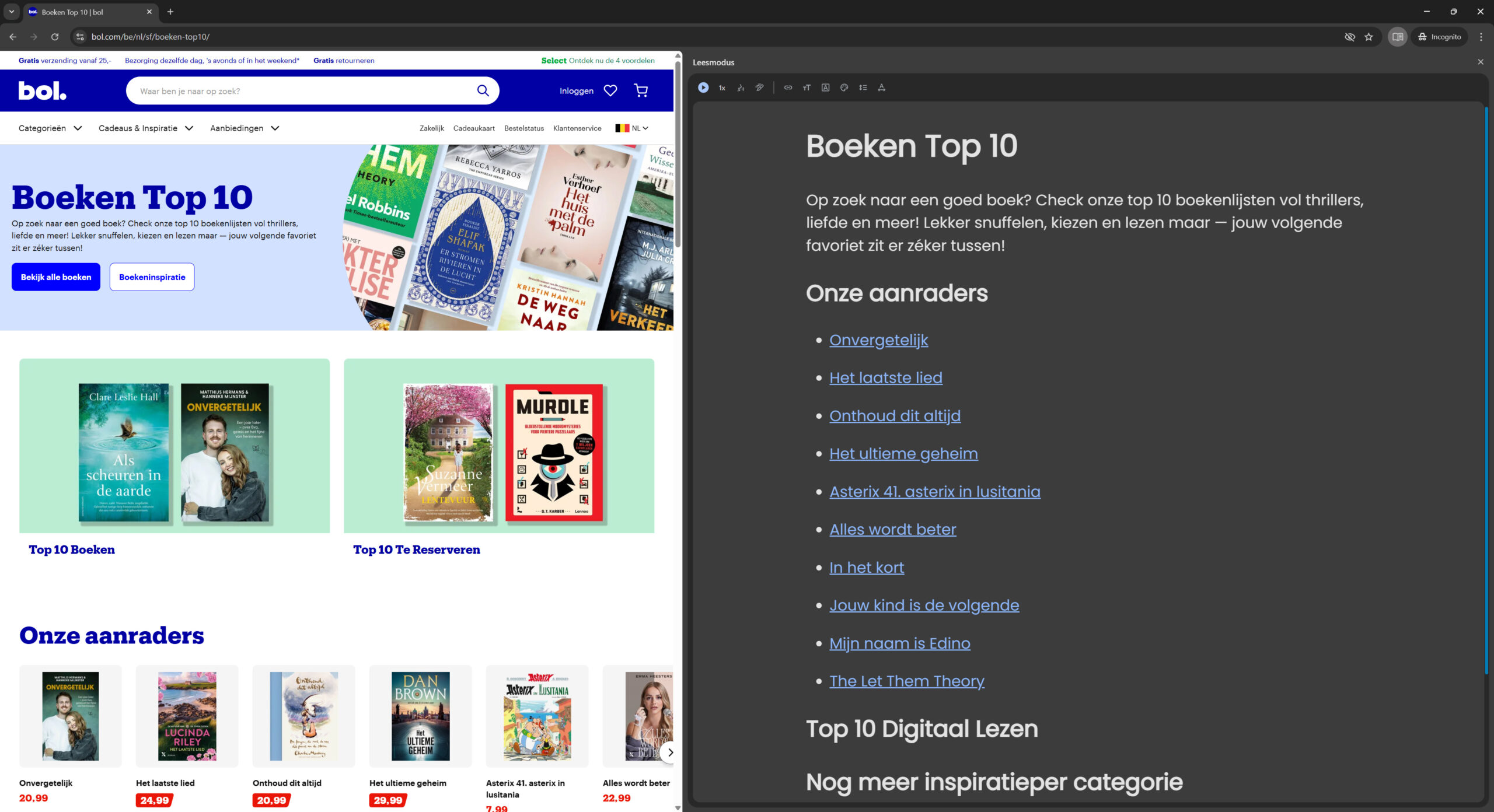Open the font type icon
Screen dimensions: 1494x812
(x=825, y=87)
